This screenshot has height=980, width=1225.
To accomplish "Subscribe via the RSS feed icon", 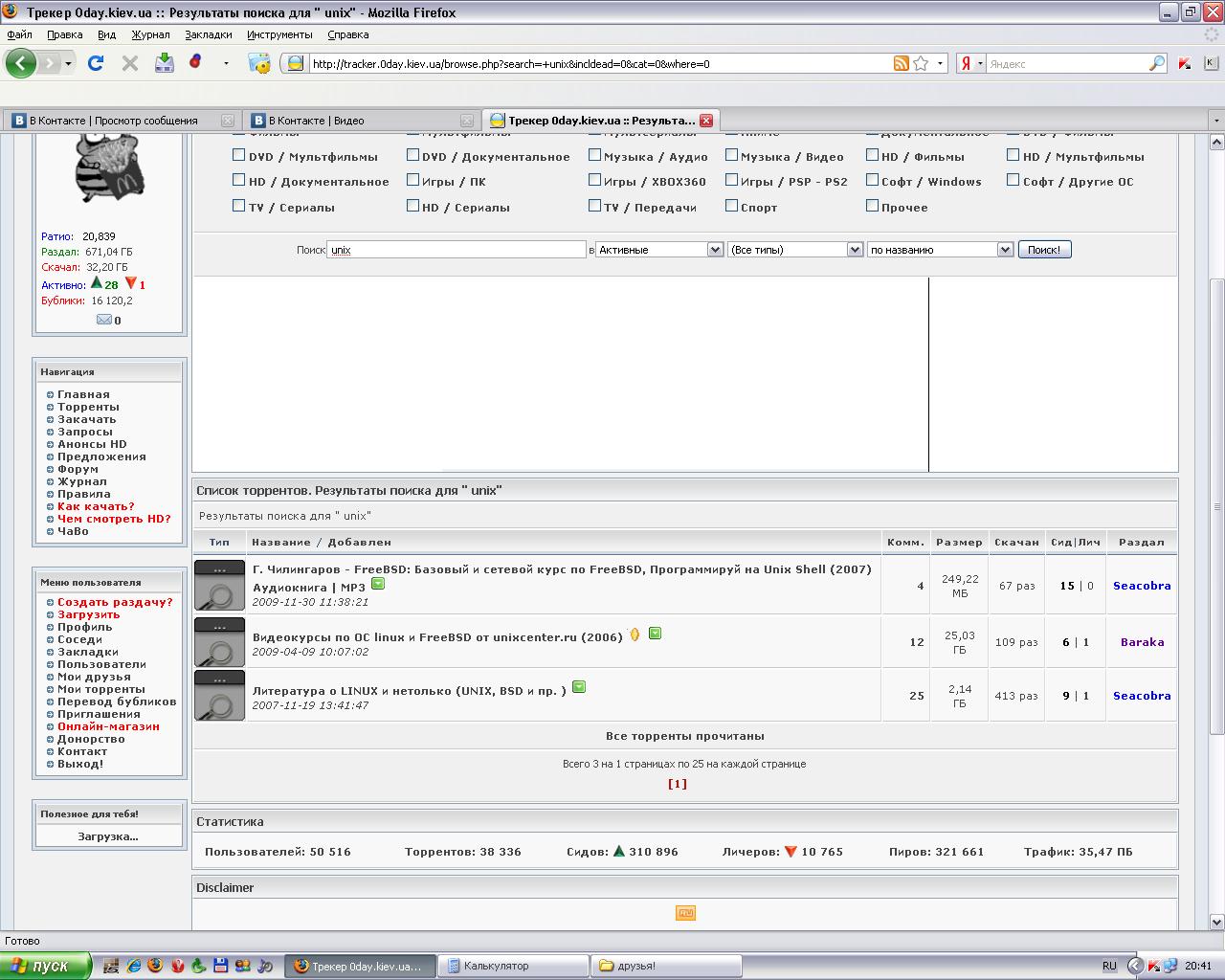I will (x=901, y=63).
